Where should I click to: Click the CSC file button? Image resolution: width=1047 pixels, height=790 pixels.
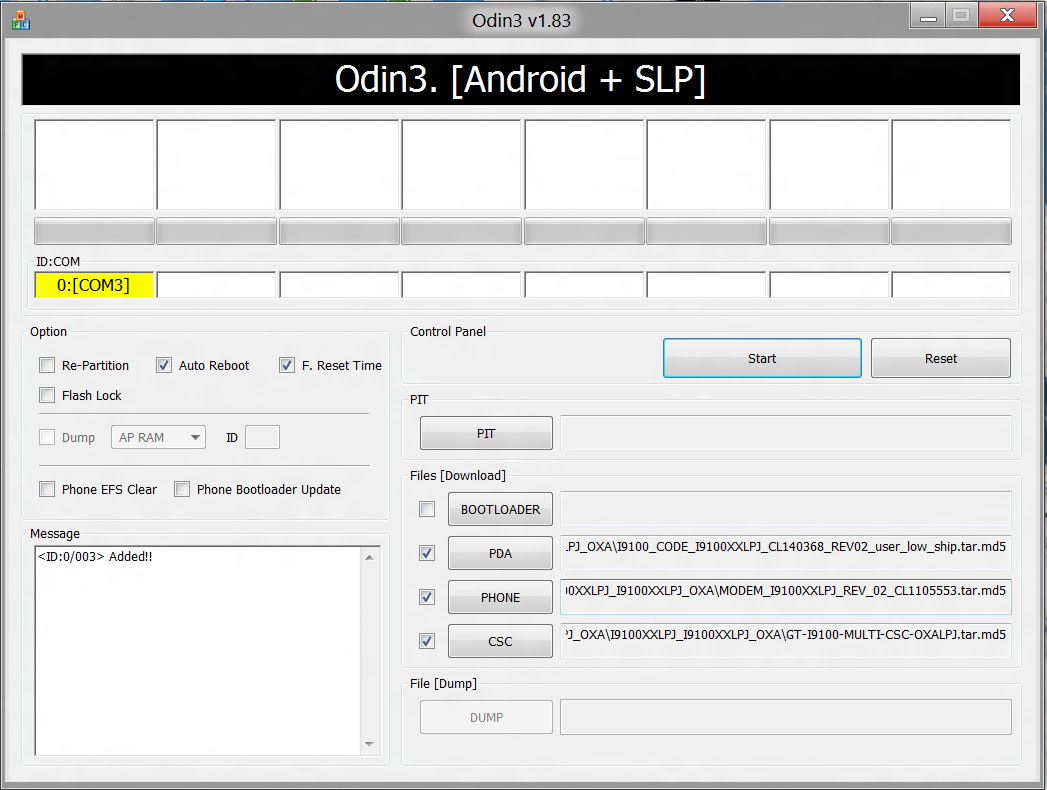click(500, 642)
